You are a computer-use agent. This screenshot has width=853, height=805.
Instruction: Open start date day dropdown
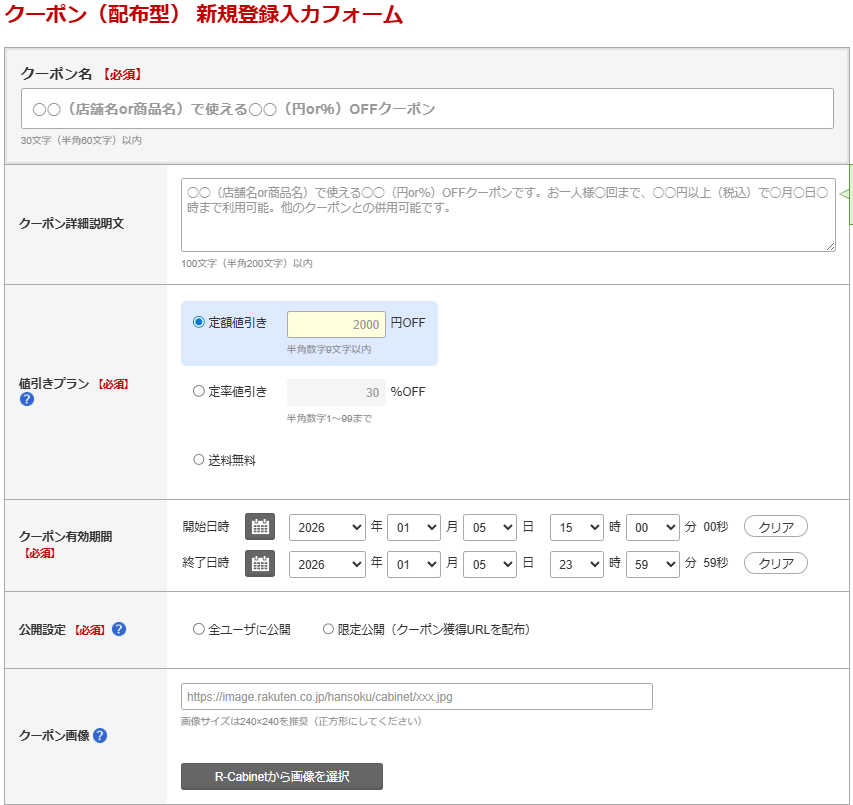pyautogui.click(x=489, y=527)
